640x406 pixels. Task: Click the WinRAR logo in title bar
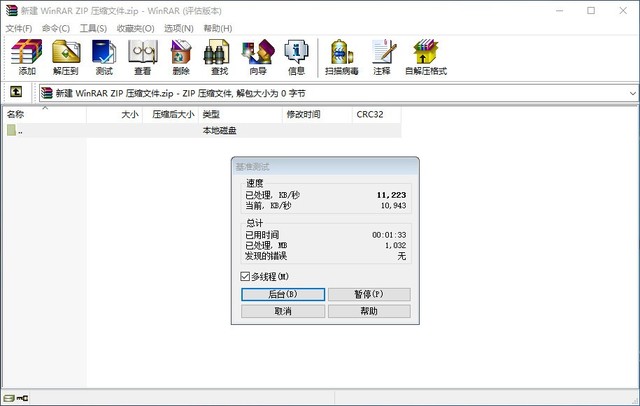[x=11, y=10]
